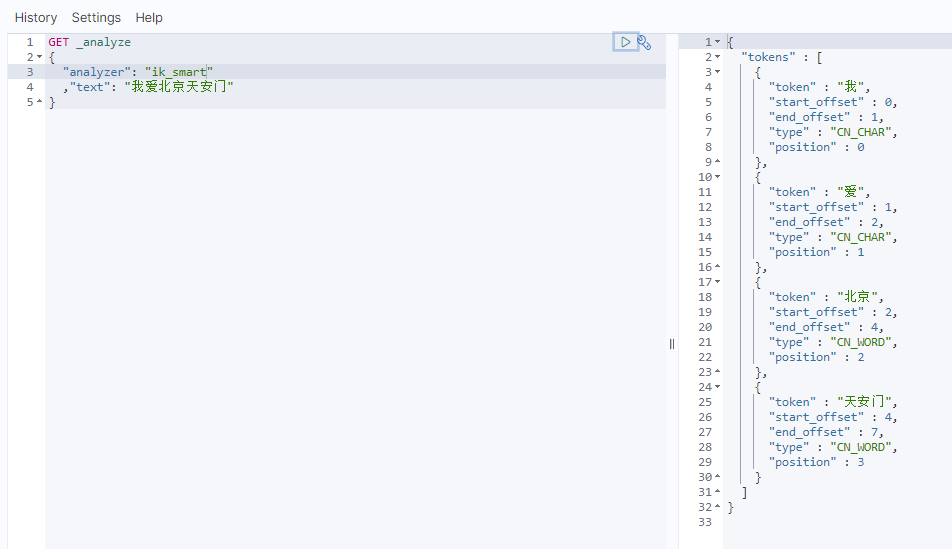The width and height of the screenshot is (952, 549).
Task: Click the 我爱北京天安门 text value
Action: pyautogui.click(x=179, y=87)
